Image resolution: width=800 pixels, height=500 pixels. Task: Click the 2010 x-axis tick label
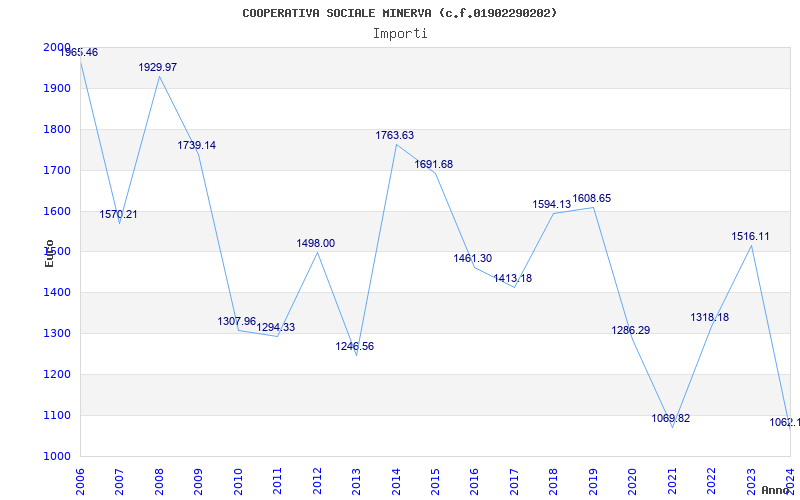[238, 481]
